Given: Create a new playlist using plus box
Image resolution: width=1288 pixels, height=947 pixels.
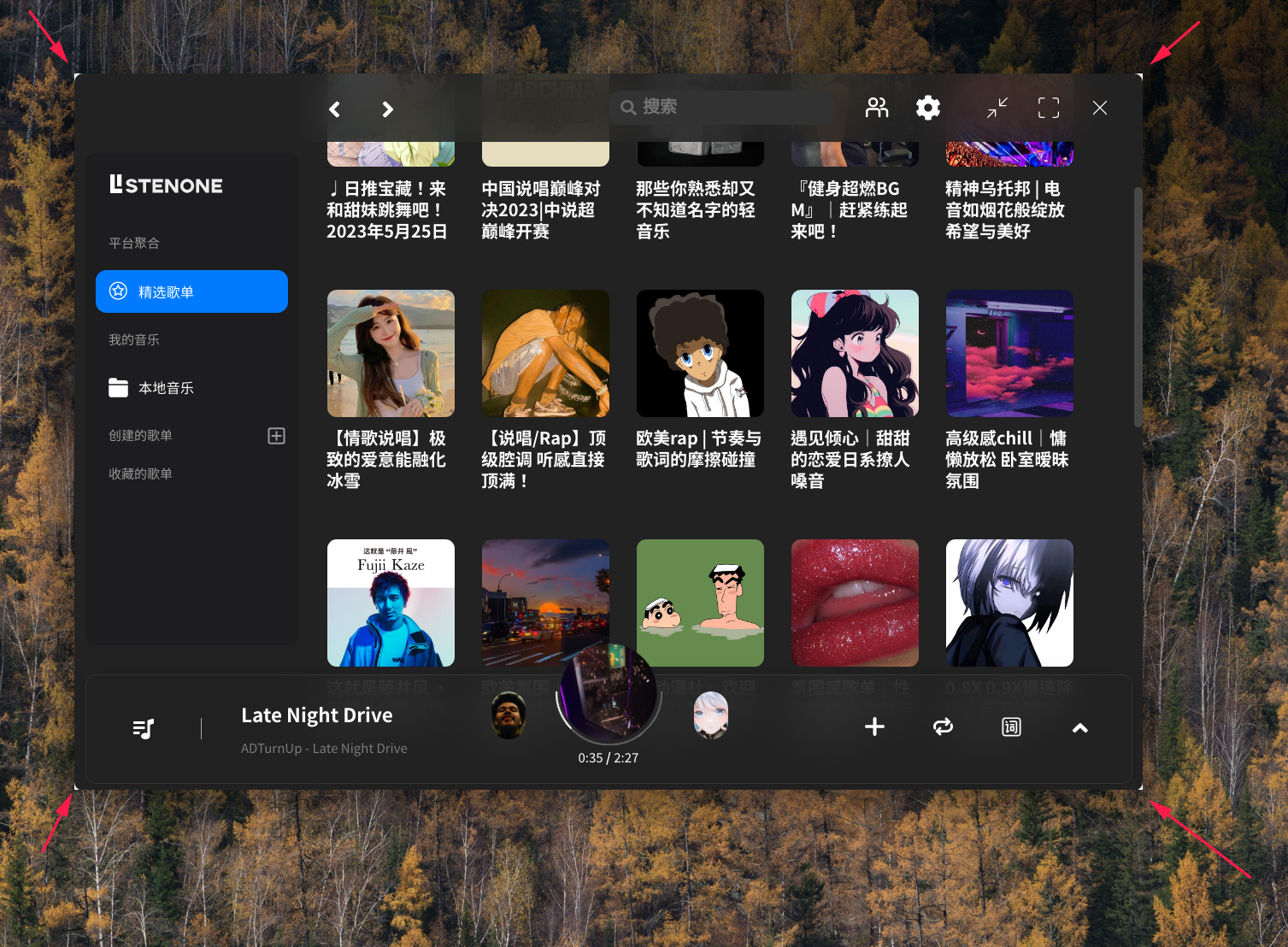Looking at the screenshot, I should point(276,436).
